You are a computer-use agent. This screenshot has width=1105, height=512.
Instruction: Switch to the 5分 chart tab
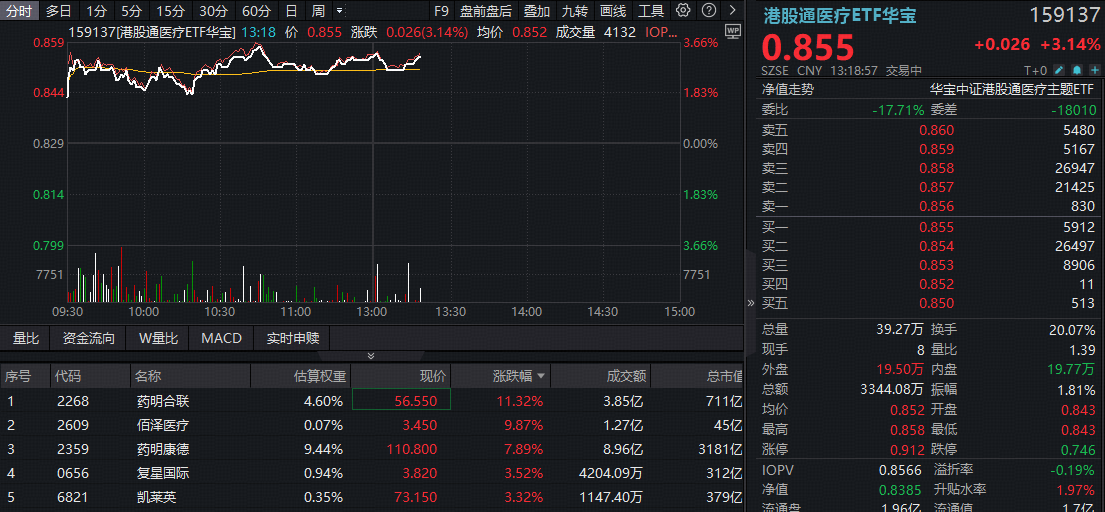[131, 11]
